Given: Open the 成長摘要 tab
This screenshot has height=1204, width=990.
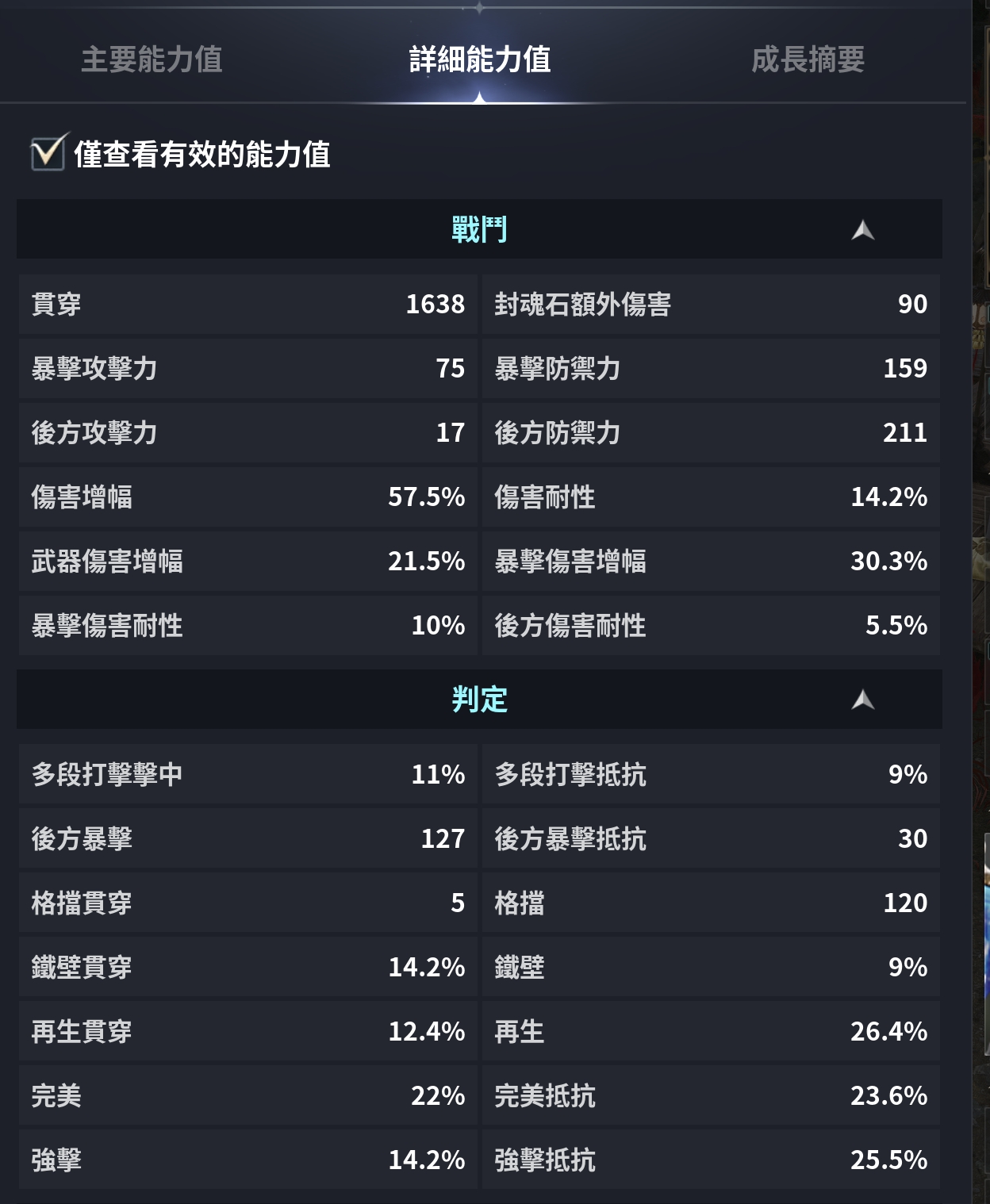Looking at the screenshot, I should point(808,59).
